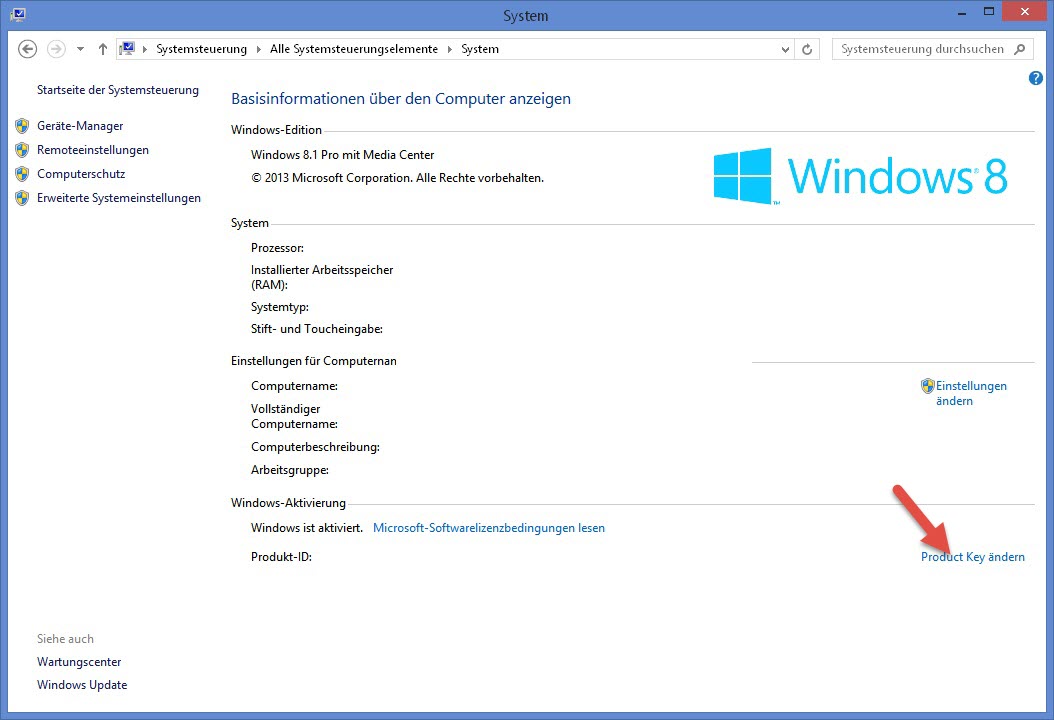Open Erweiterte Systemeinstellungen link
1054x720 pixels.
119,198
